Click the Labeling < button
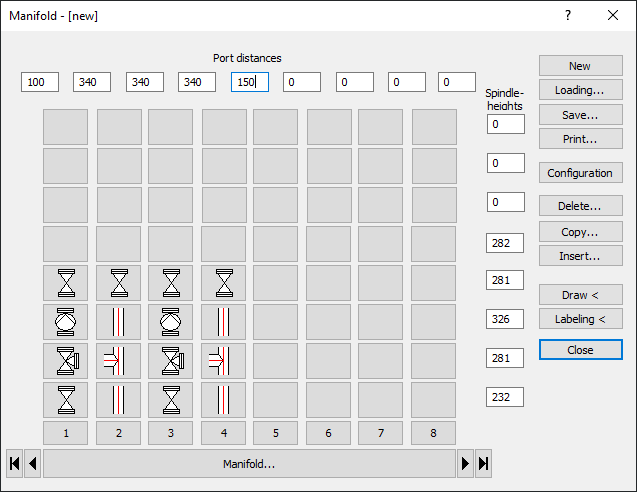Viewport: 637px width, 492px height. 581,319
